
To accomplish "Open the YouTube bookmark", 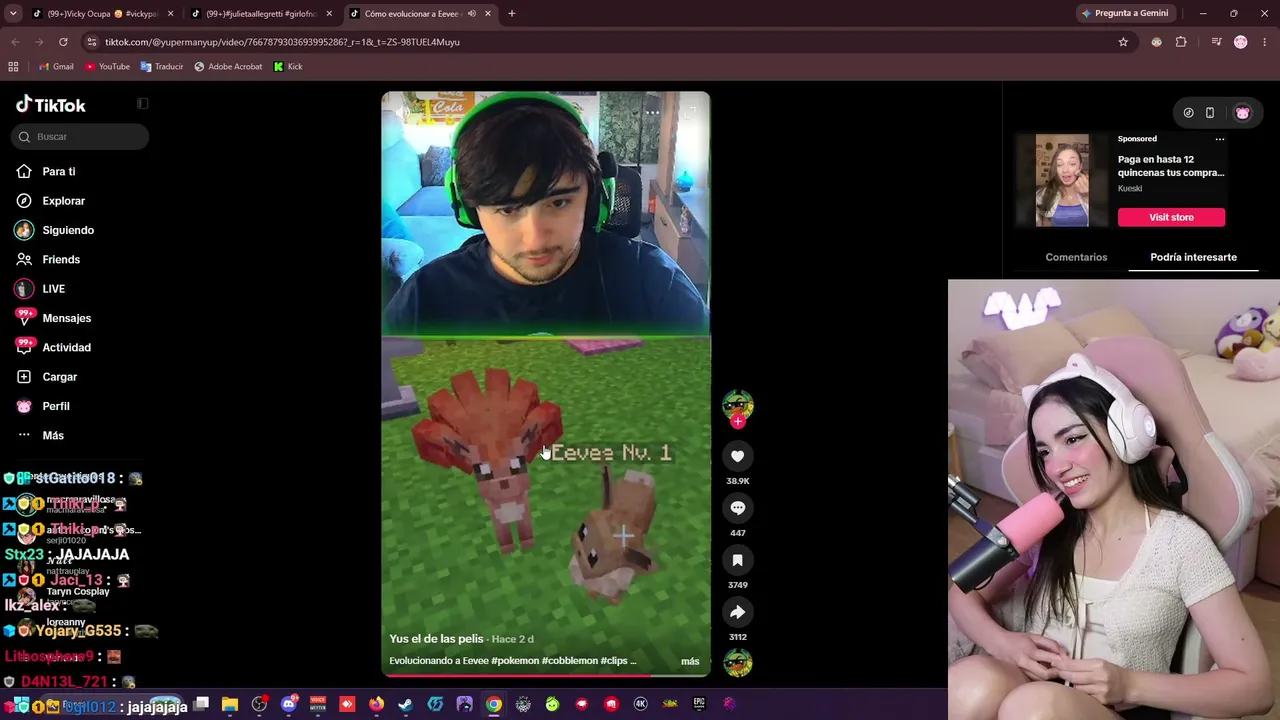I will pos(107,67).
